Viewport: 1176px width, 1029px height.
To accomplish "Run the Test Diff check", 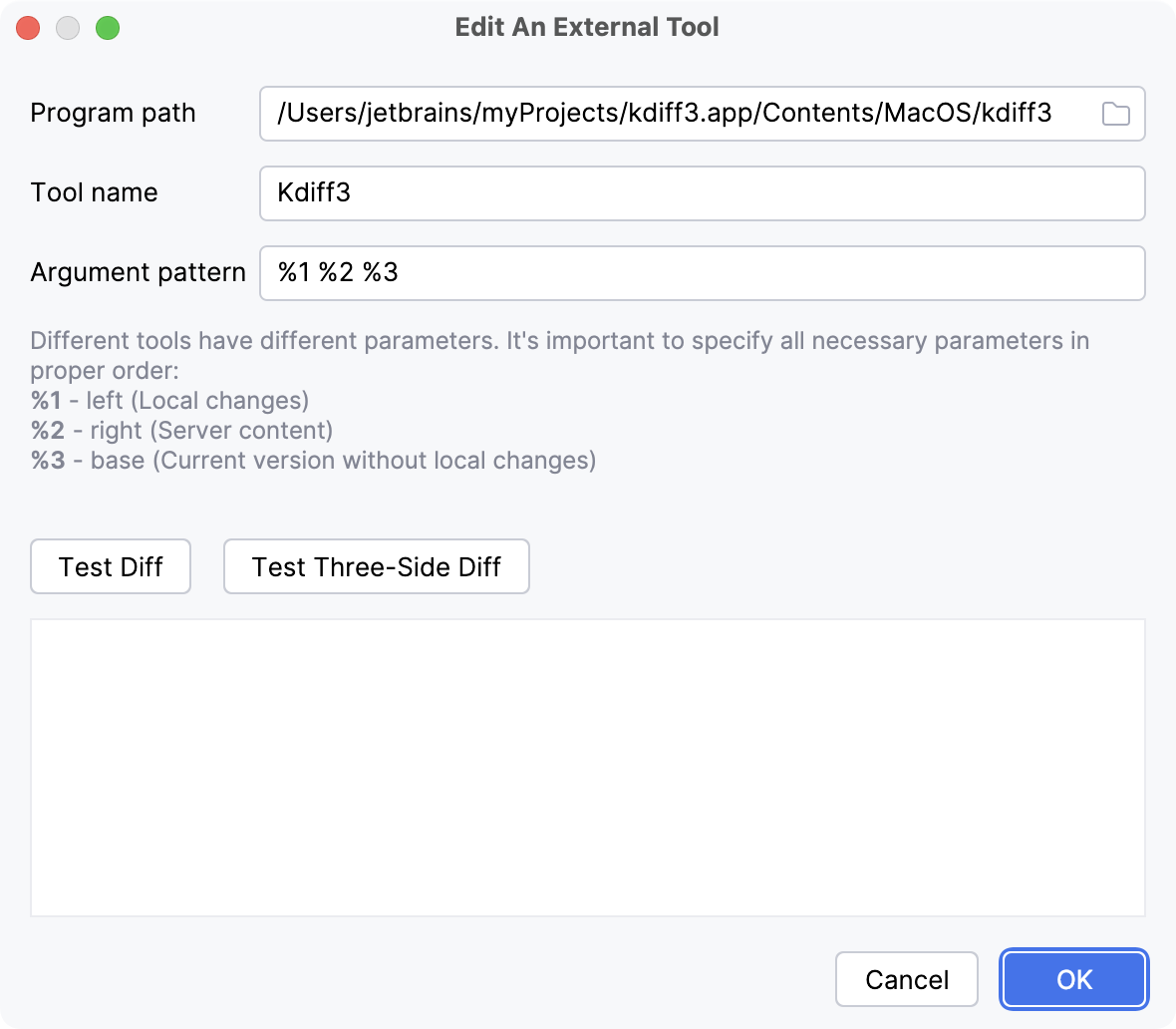I will click(110, 566).
